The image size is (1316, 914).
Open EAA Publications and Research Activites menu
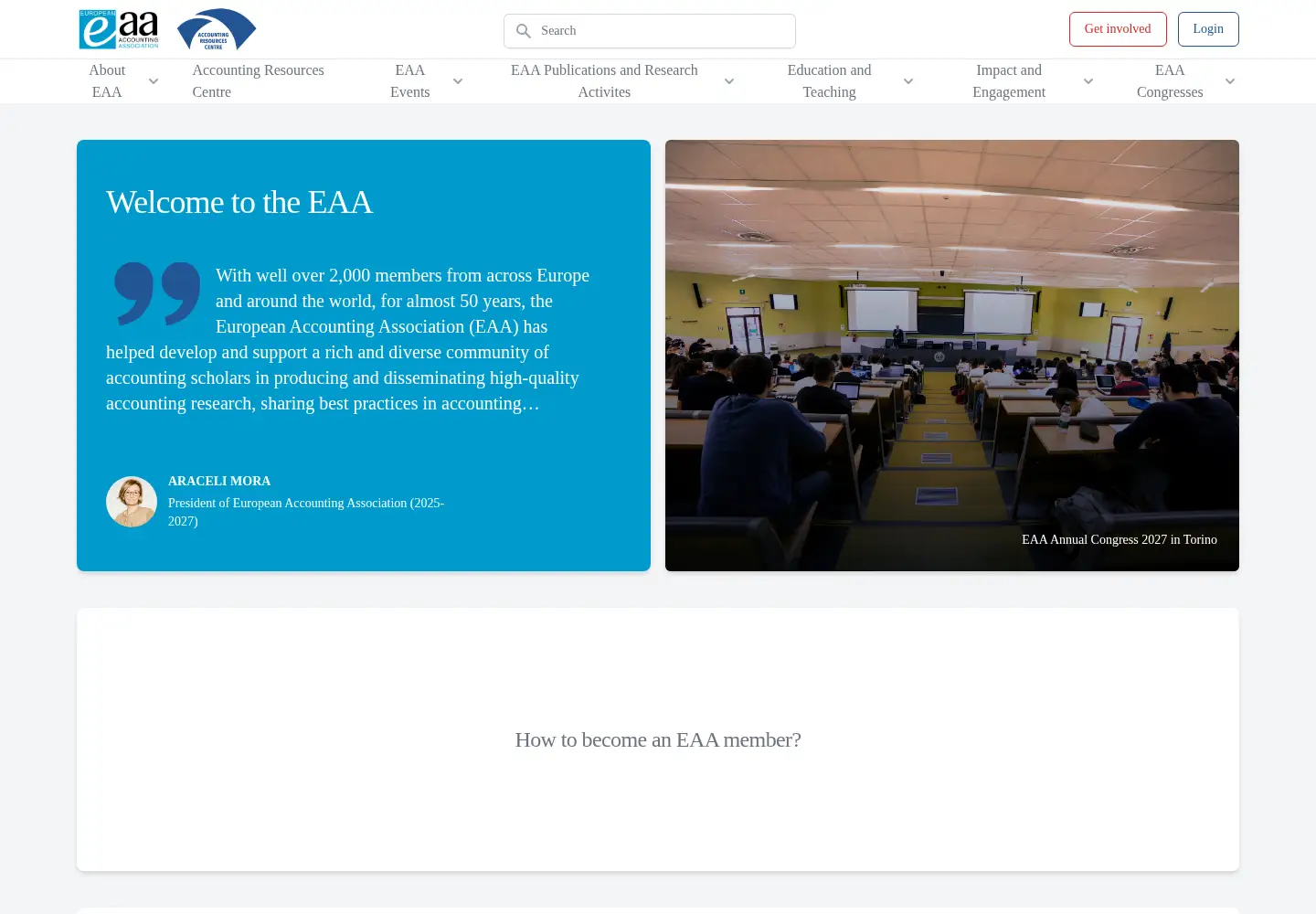[604, 81]
